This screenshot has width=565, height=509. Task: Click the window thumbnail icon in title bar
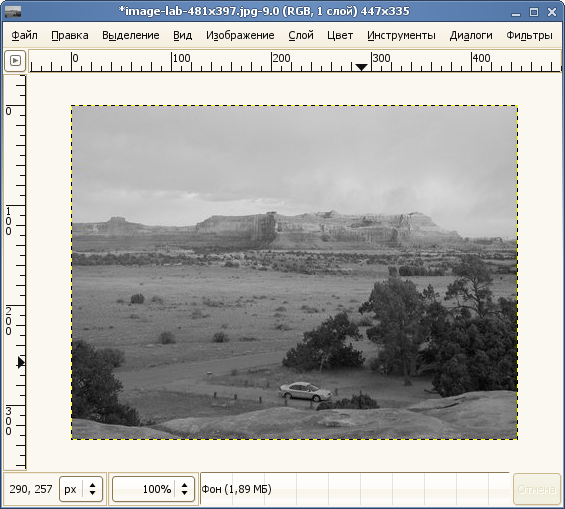pos(13,12)
